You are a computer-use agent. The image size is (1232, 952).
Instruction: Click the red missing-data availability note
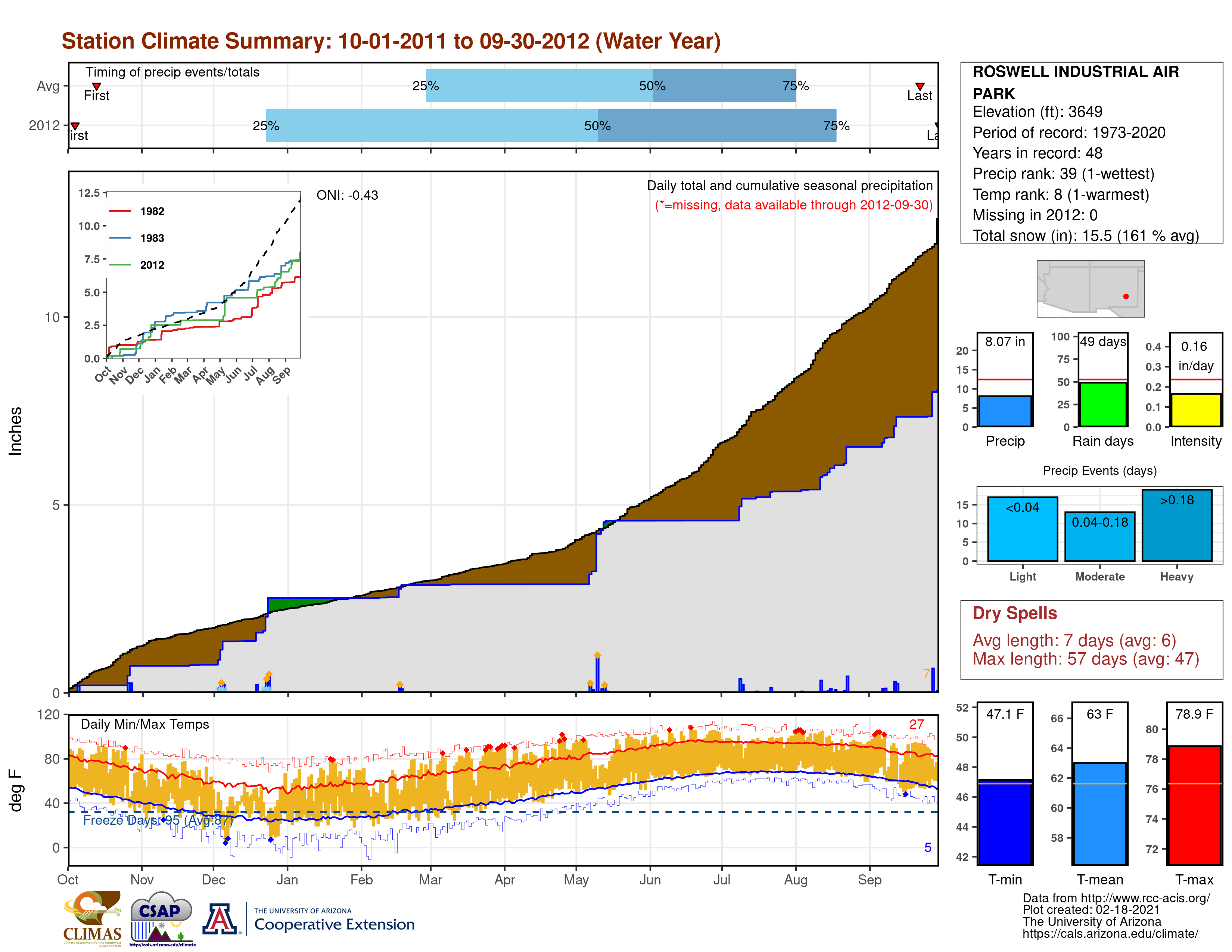point(794,205)
